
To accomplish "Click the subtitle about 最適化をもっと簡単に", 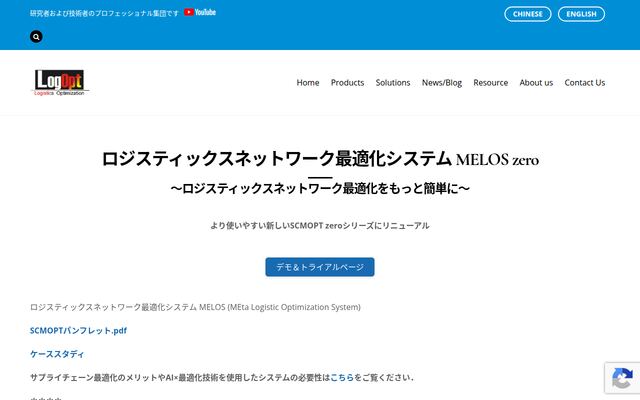I will [320, 188].
